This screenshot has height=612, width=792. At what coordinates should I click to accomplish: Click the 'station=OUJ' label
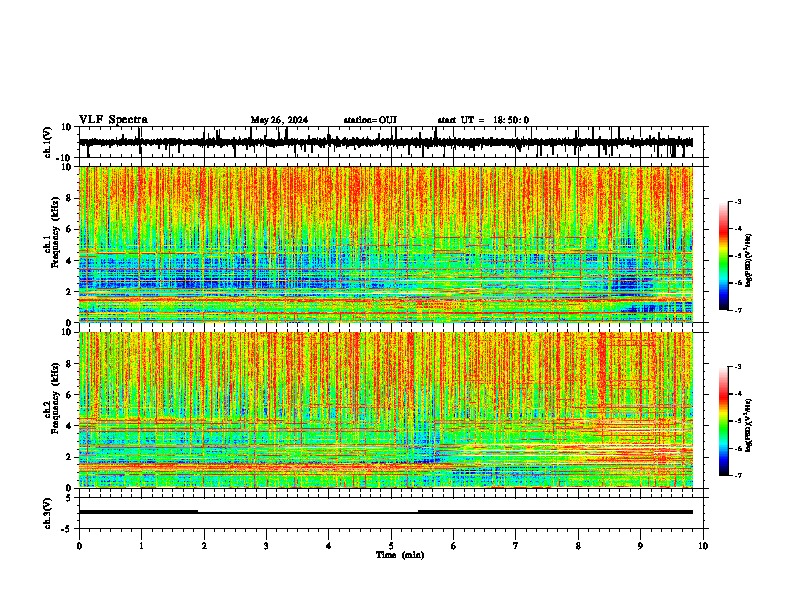point(370,120)
